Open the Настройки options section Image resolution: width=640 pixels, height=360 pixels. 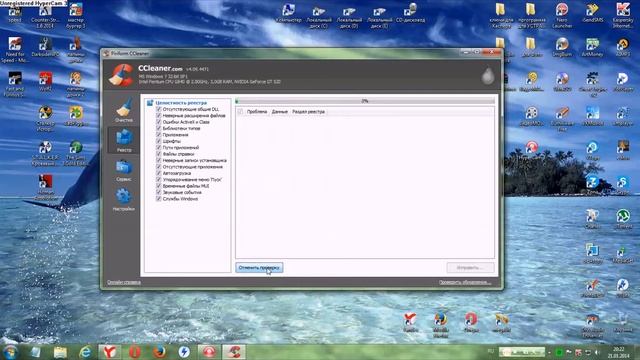(x=124, y=200)
